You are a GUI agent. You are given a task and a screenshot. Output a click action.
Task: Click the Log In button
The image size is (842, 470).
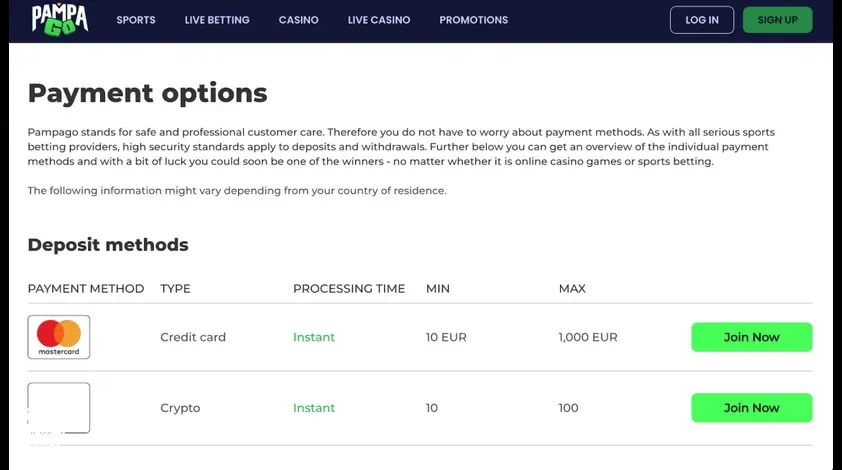(702, 20)
